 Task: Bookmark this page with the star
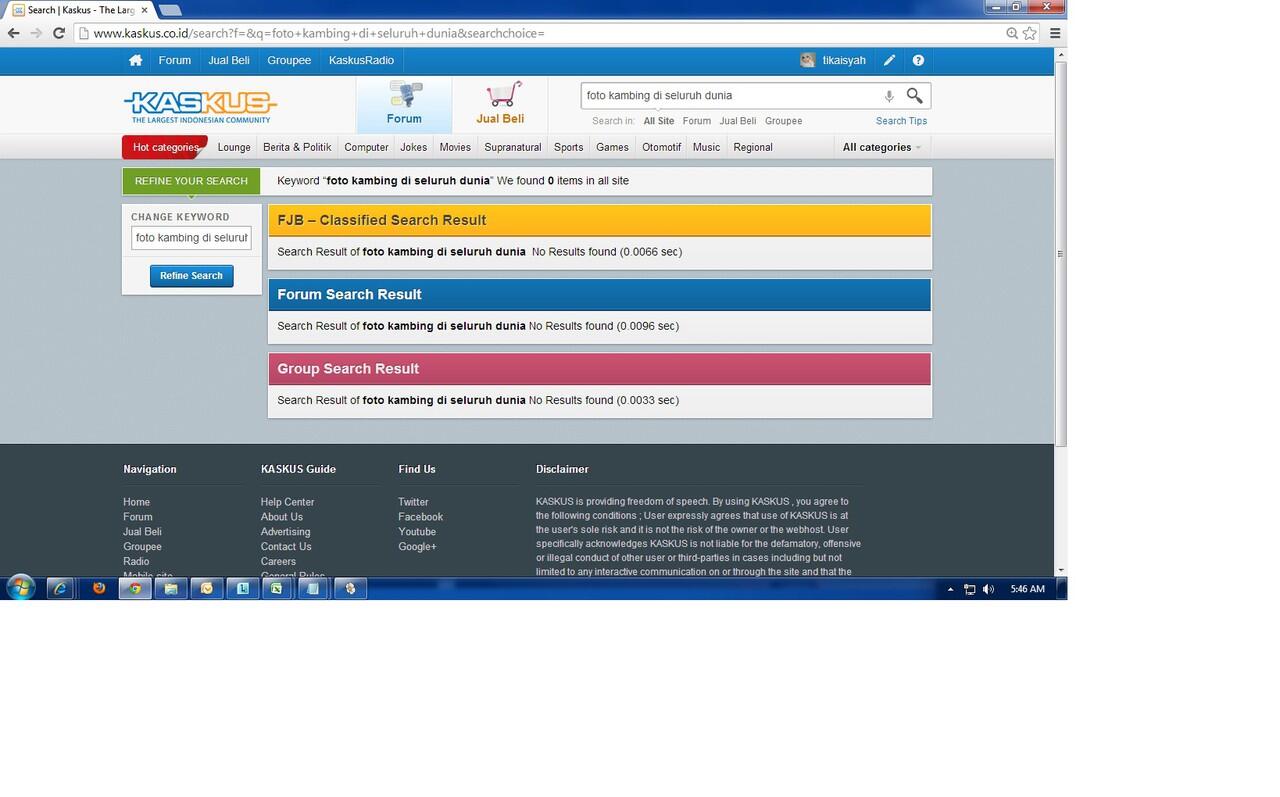pyautogui.click(x=1029, y=33)
